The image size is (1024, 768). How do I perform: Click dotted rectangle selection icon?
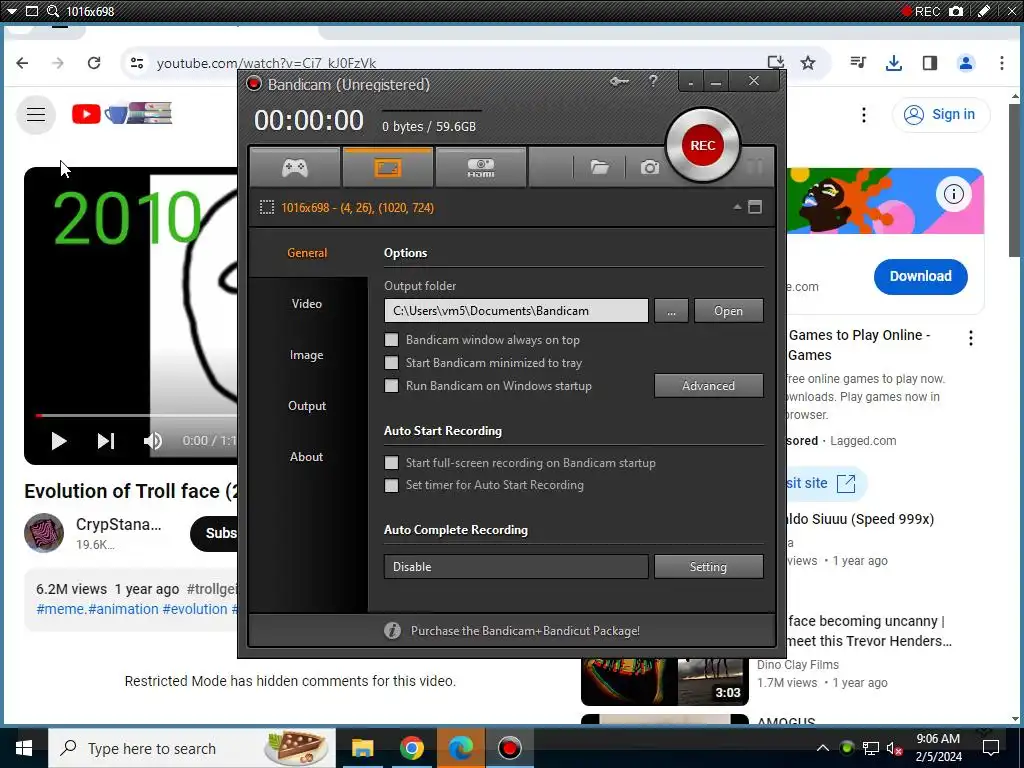point(266,208)
